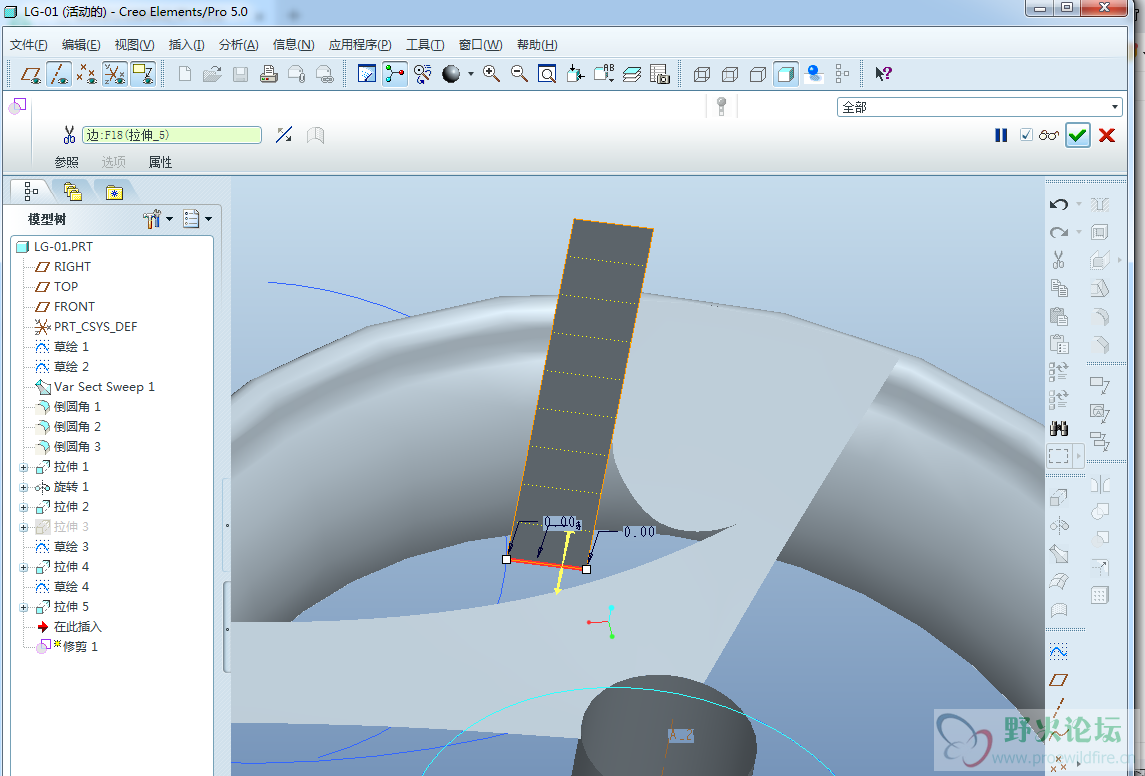Open the 全部 selection filter dropdown
1145x776 pixels.
coord(979,107)
